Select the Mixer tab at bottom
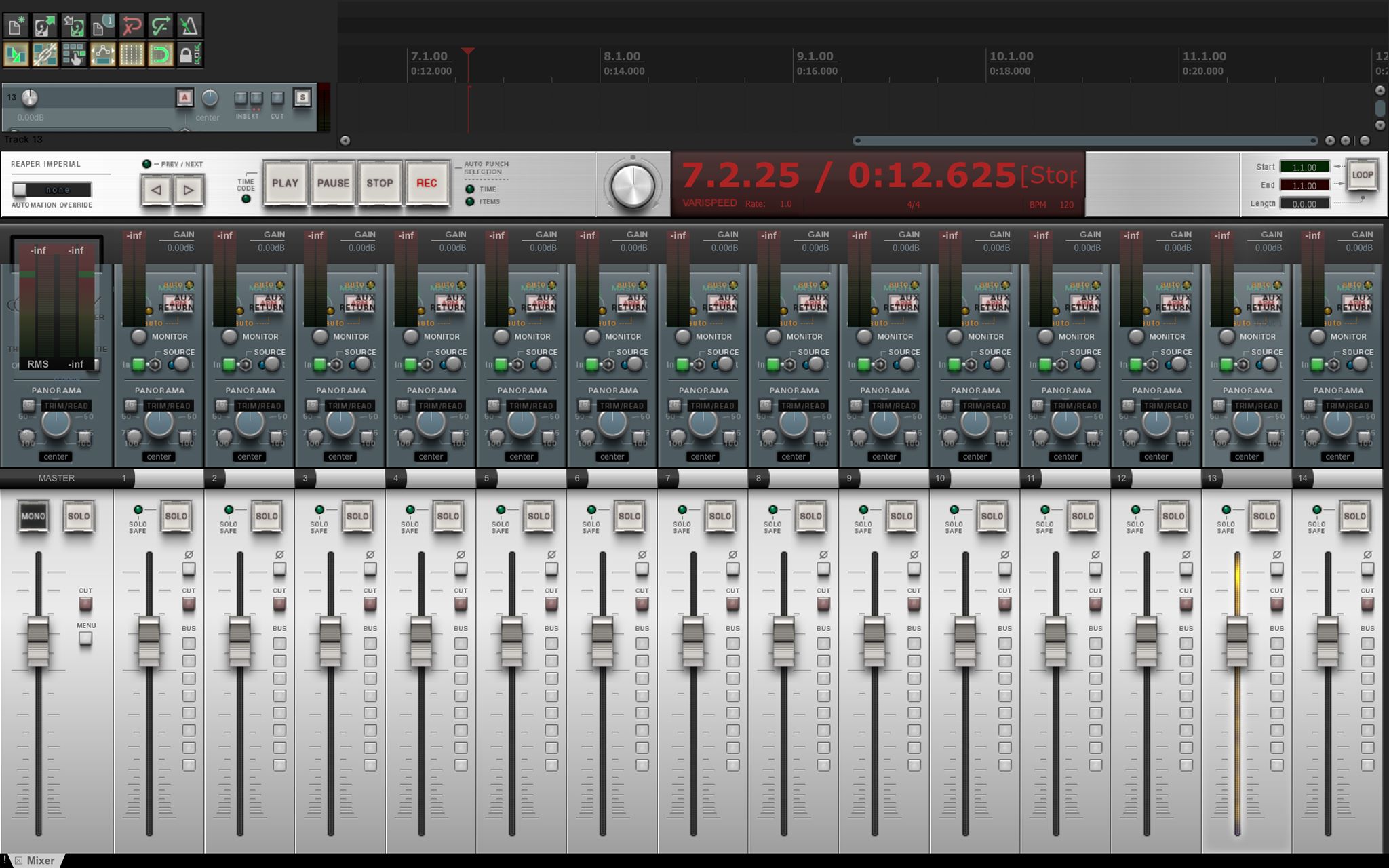 click(39, 860)
